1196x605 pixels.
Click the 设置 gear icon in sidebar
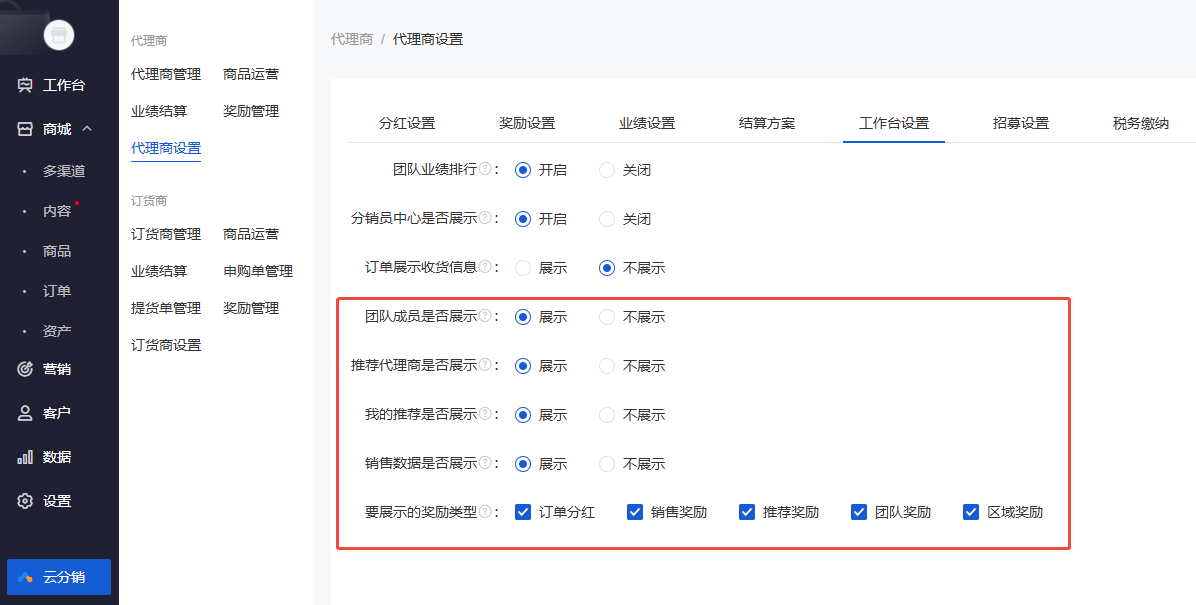tap(25, 501)
